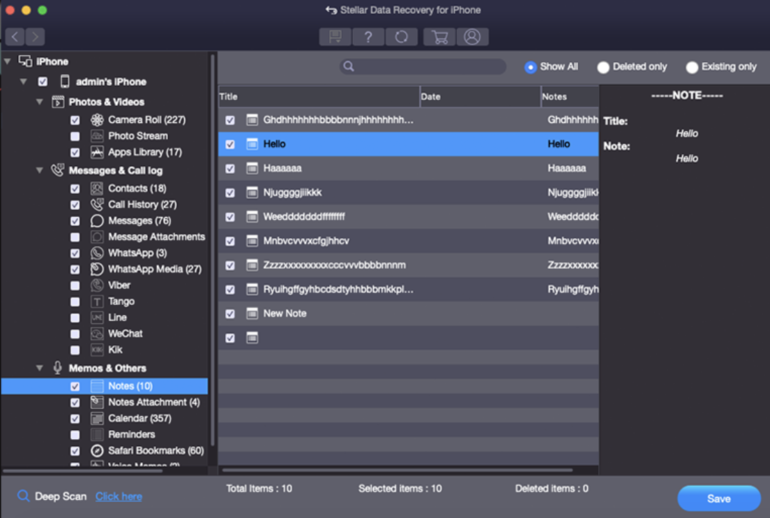Check the Viber checkbox

(x=75, y=285)
